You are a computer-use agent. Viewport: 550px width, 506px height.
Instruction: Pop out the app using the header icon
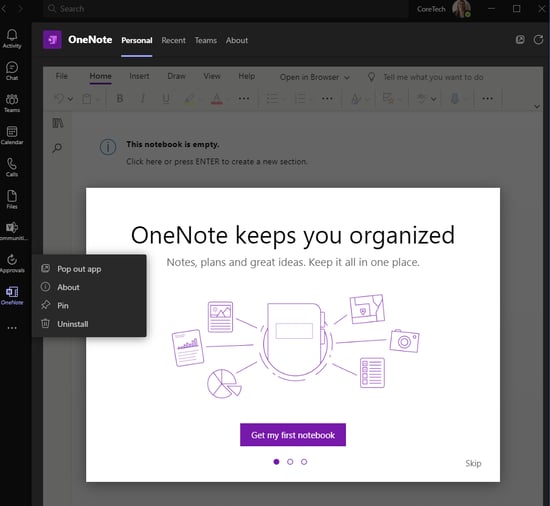pos(520,40)
